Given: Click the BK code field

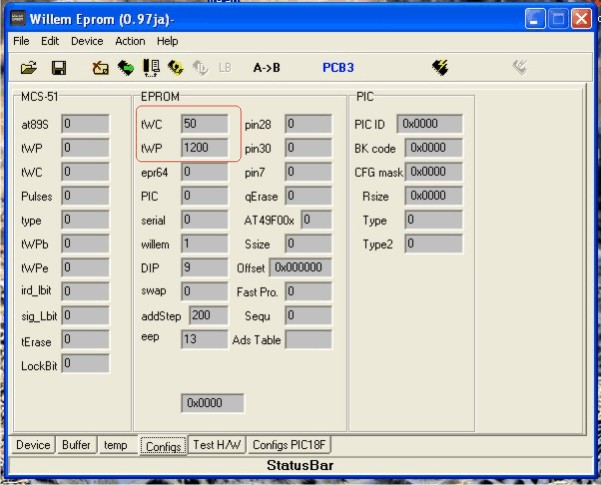Looking at the screenshot, I should [434, 148].
